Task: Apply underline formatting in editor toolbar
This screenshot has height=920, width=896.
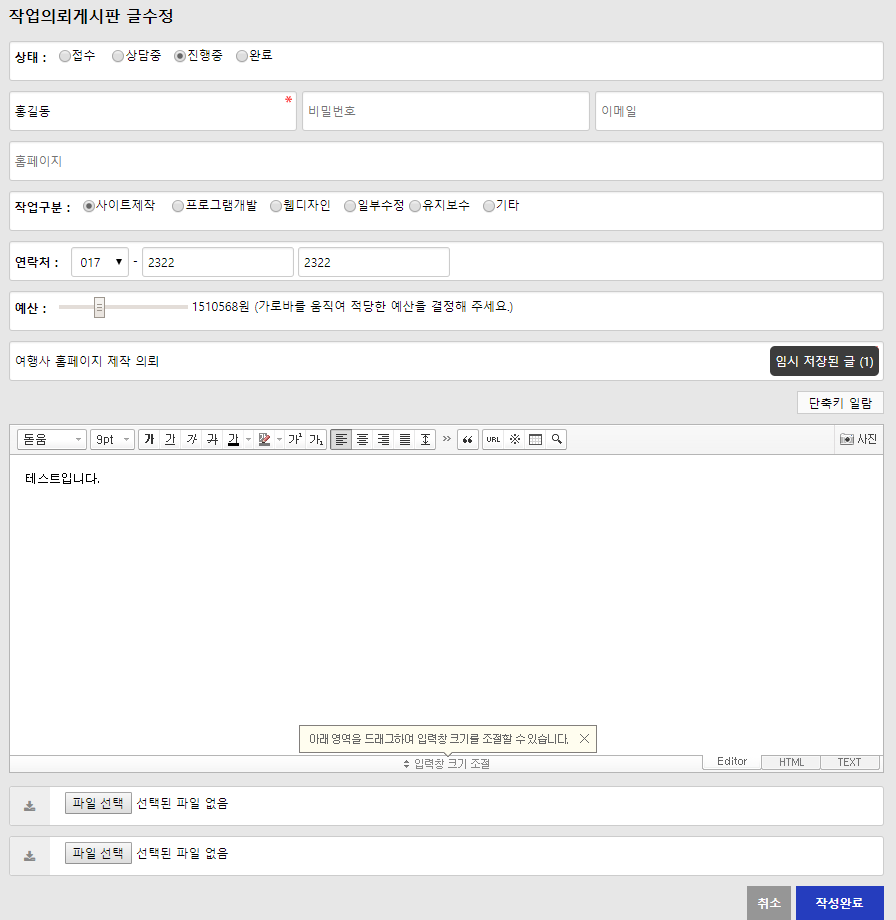Action: coord(170,439)
